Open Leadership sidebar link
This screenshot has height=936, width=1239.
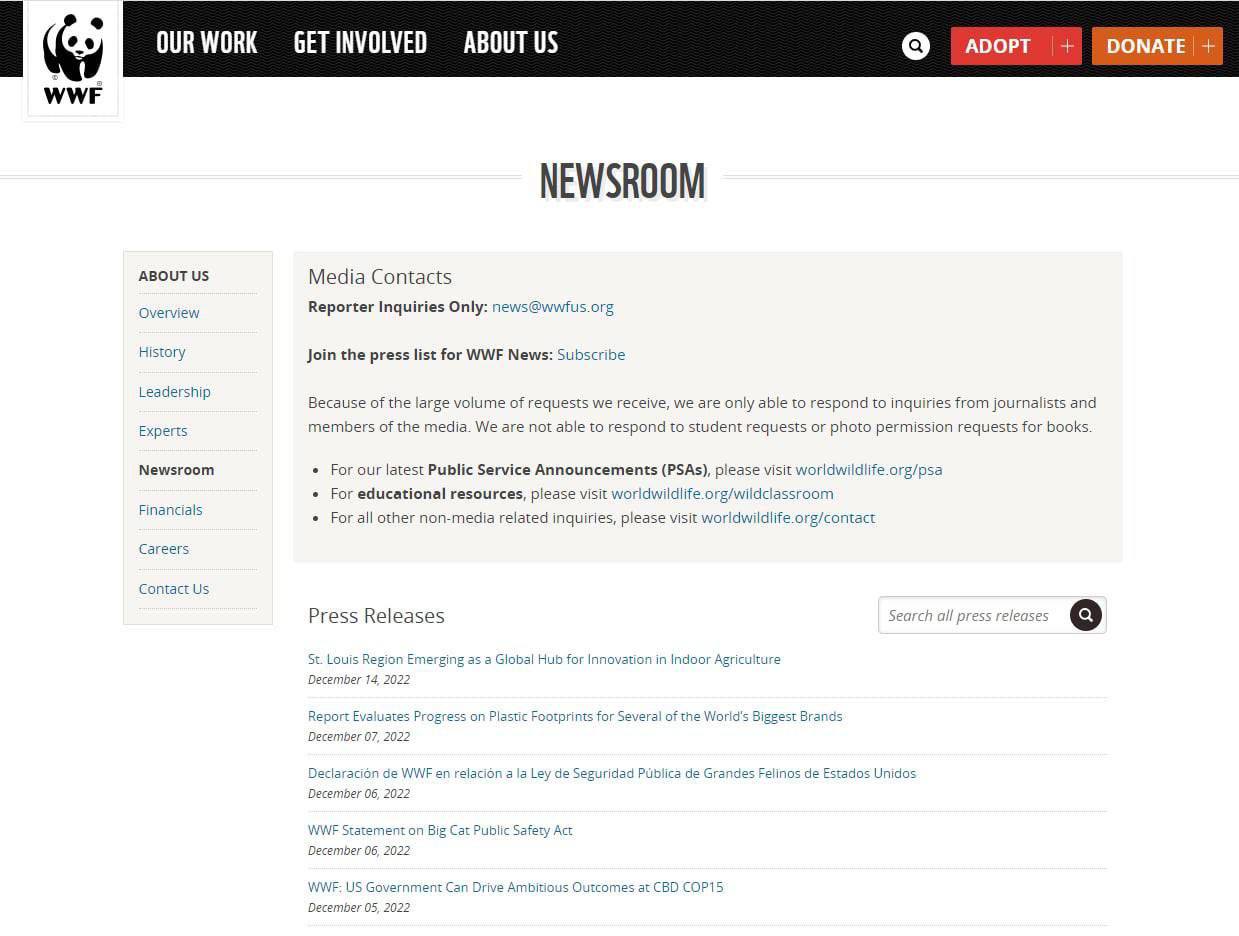tap(175, 392)
